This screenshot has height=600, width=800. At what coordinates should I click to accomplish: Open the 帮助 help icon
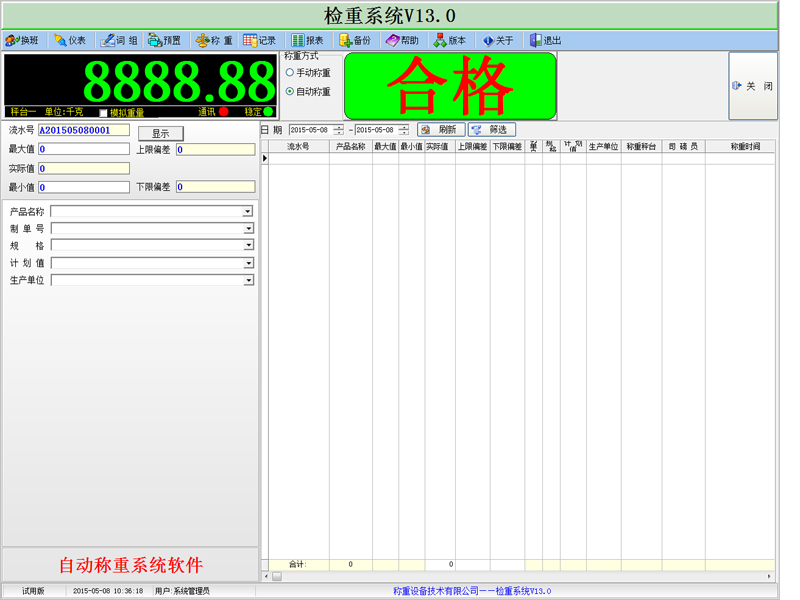(x=402, y=40)
